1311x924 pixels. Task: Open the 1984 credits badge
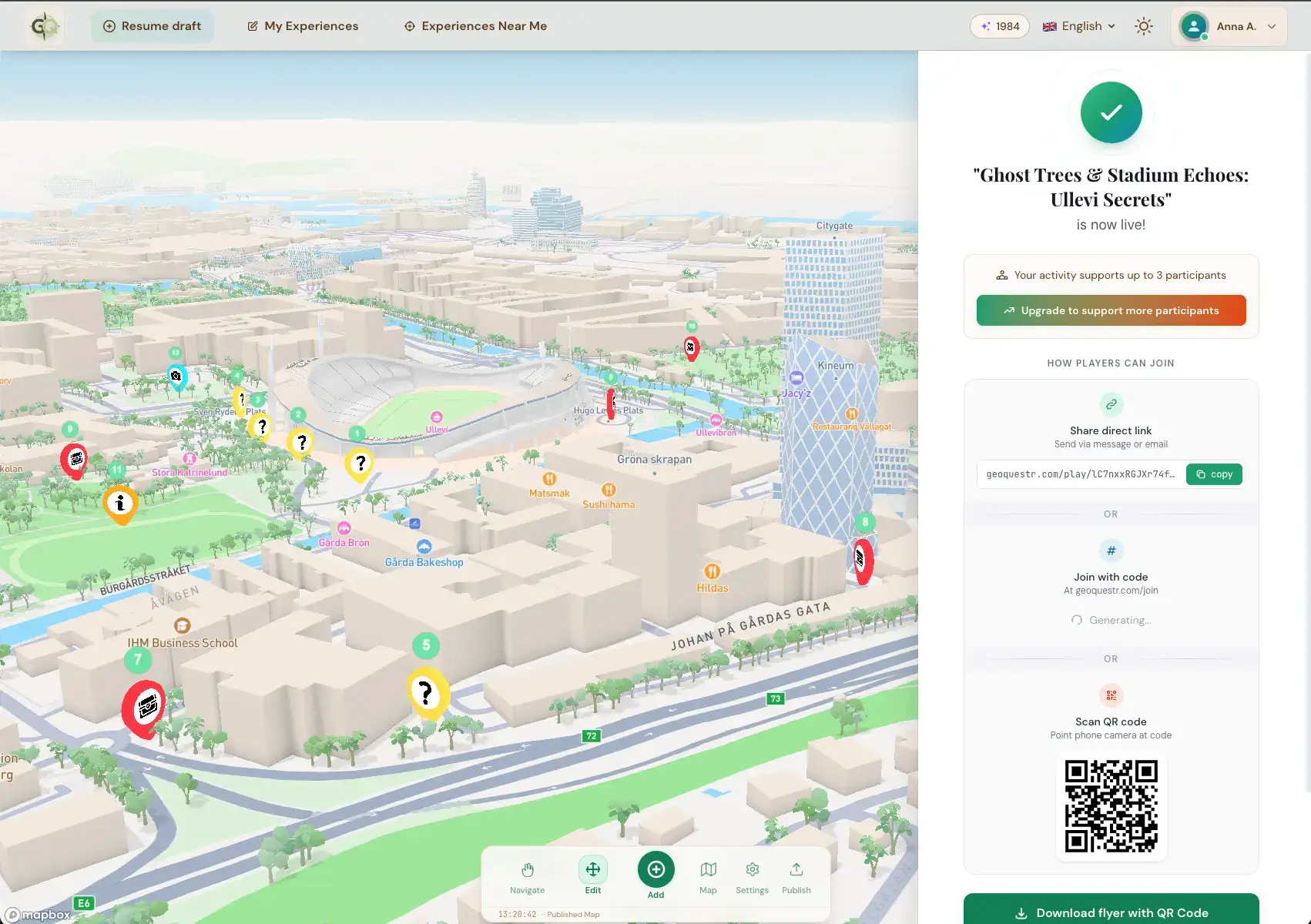tap(1000, 26)
